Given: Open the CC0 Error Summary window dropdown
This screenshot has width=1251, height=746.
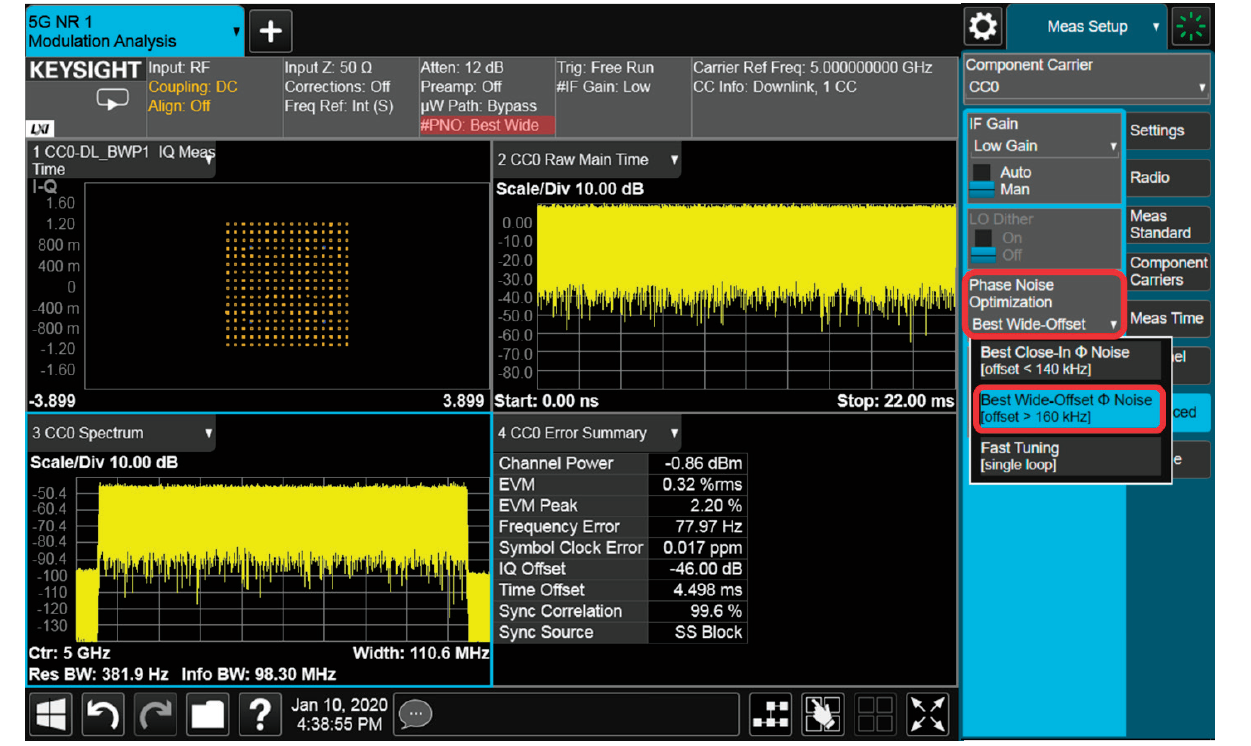Looking at the screenshot, I should click(675, 433).
